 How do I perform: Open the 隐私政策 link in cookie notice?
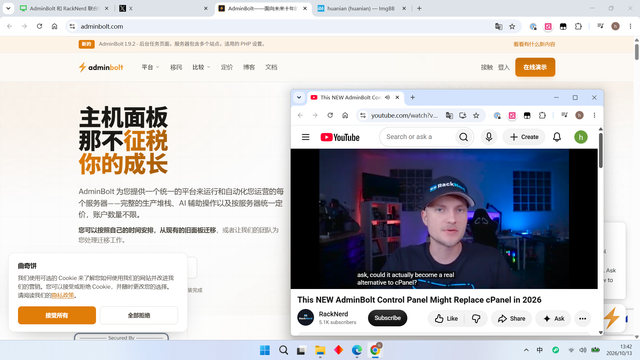(x=63, y=295)
